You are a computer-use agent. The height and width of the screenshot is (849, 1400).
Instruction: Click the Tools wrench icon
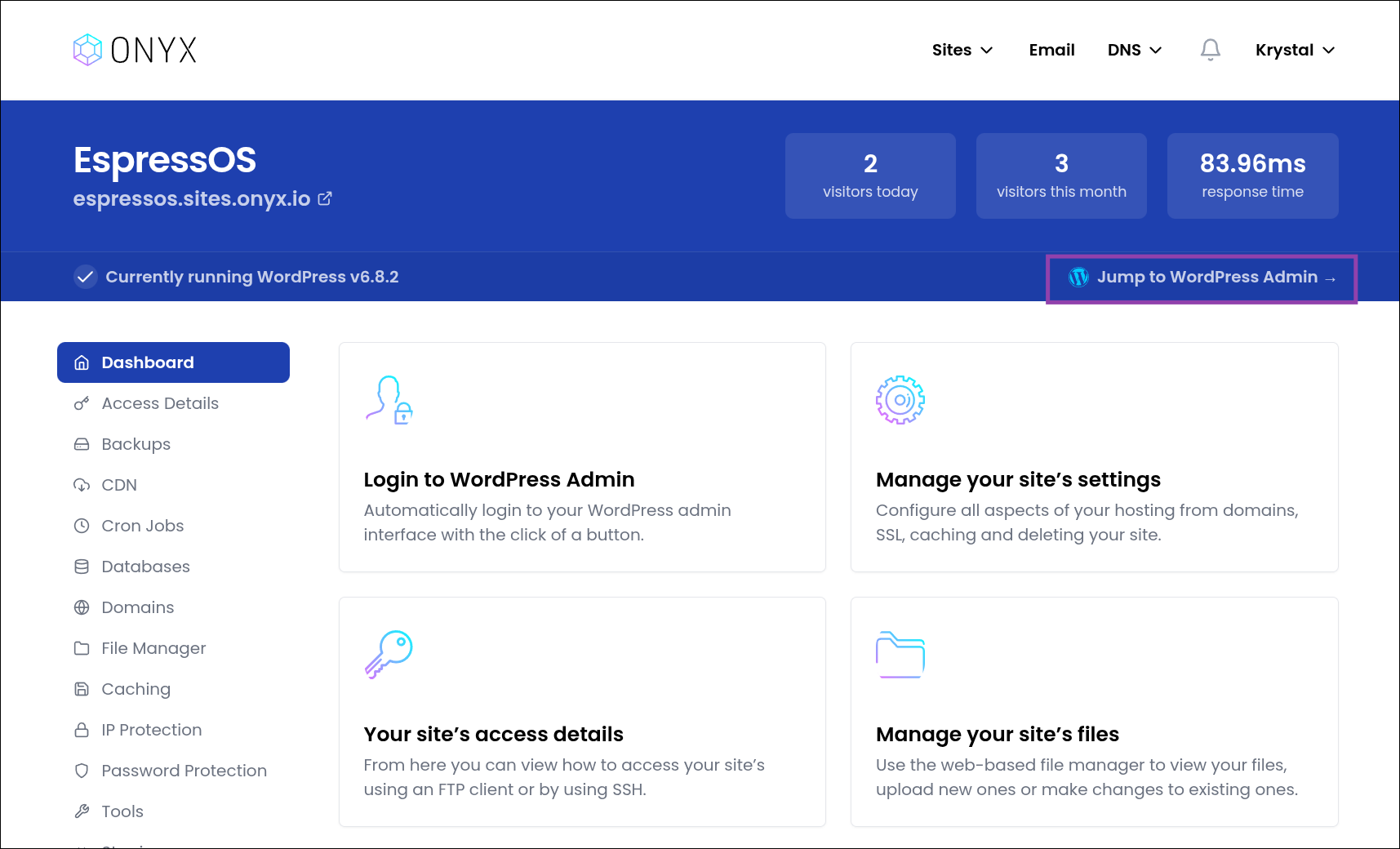[82, 811]
